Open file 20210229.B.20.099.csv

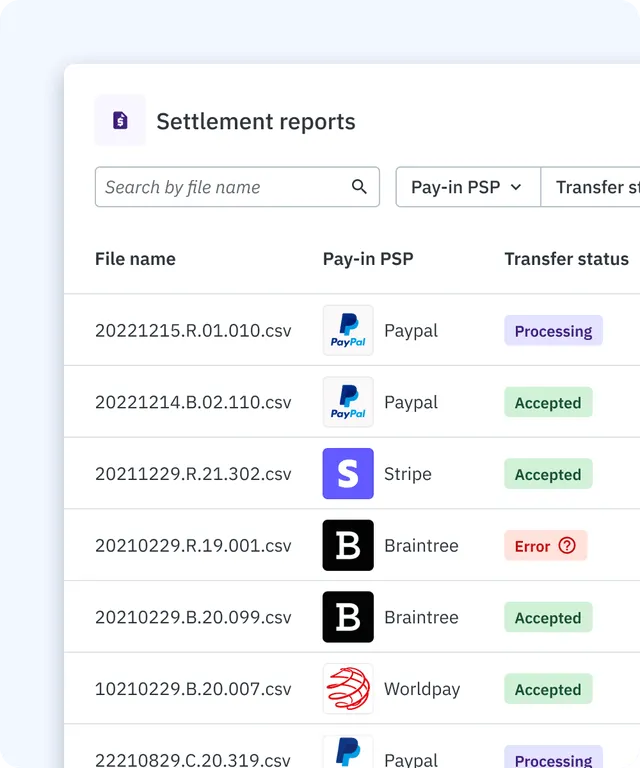point(193,617)
